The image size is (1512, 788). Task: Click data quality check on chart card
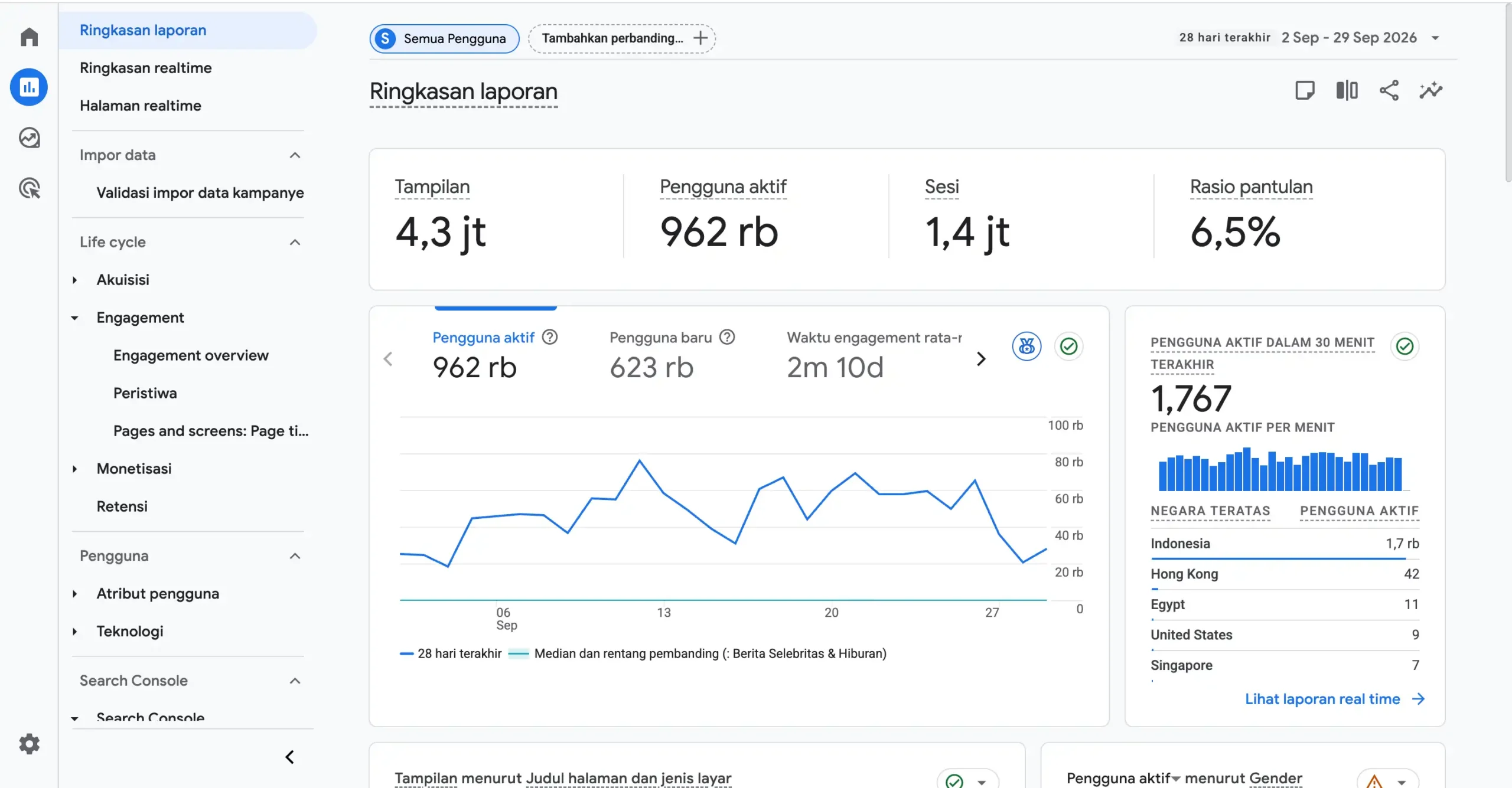pyautogui.click(x=1068, y=346)
